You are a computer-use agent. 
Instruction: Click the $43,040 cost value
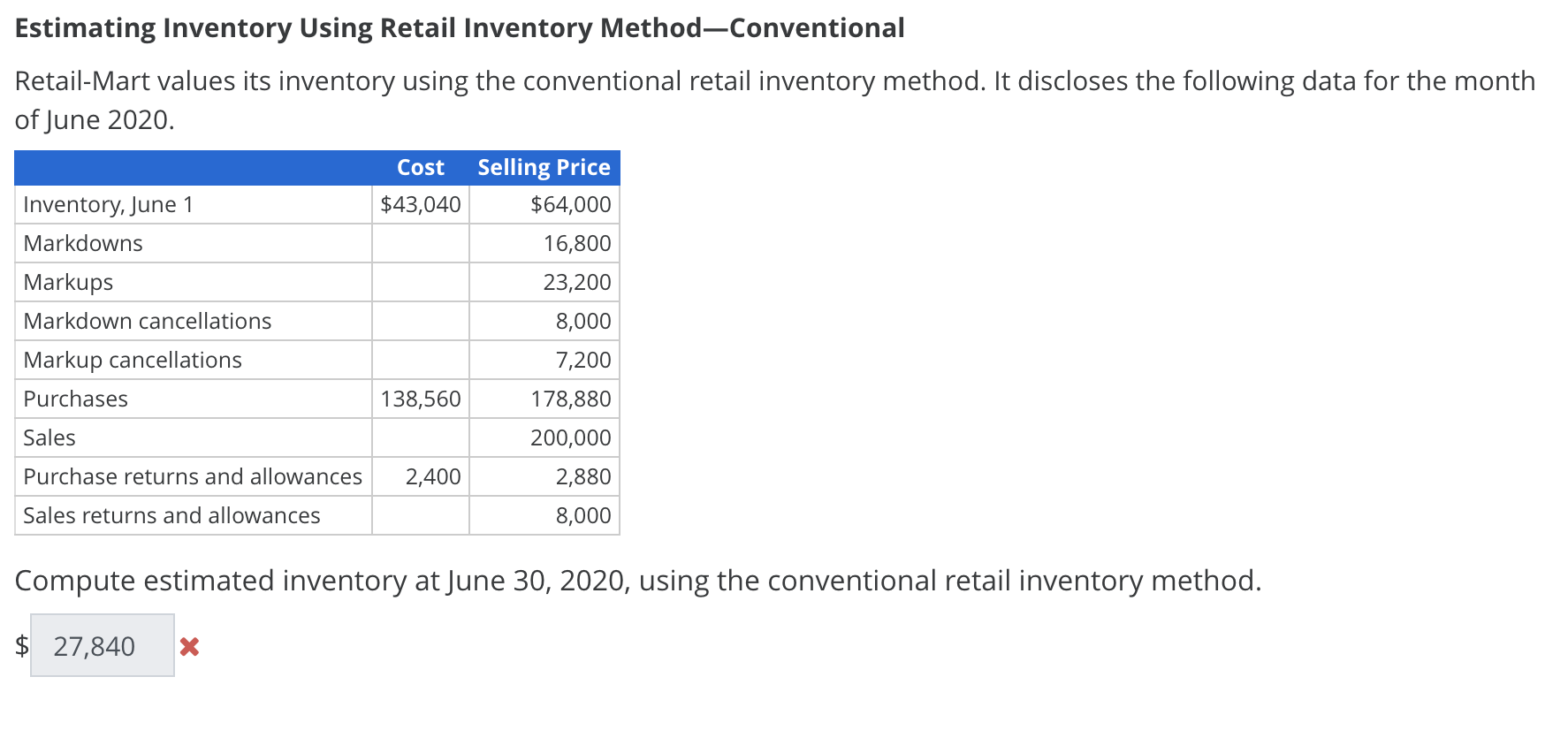coord(421,204)
